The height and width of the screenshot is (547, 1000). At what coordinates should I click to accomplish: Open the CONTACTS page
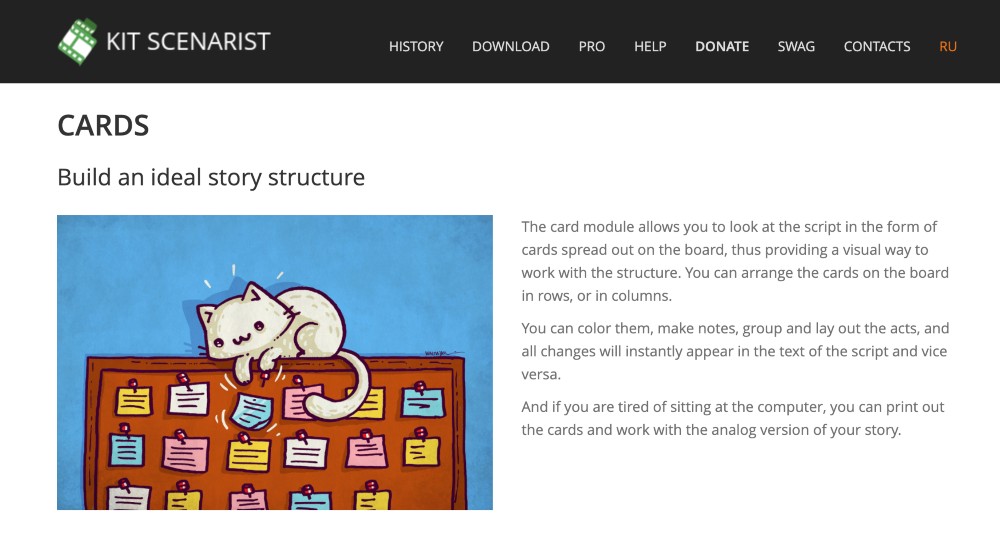point(877,46)
